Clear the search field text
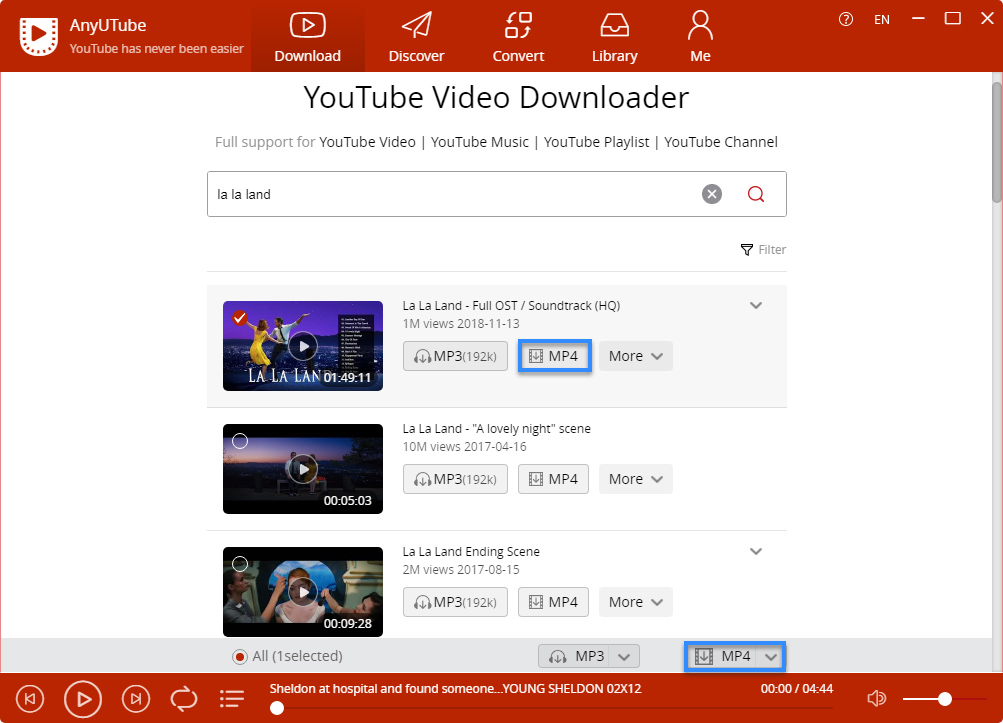Viewport: 1003px width, 723px height. click(x=712, y=194)
